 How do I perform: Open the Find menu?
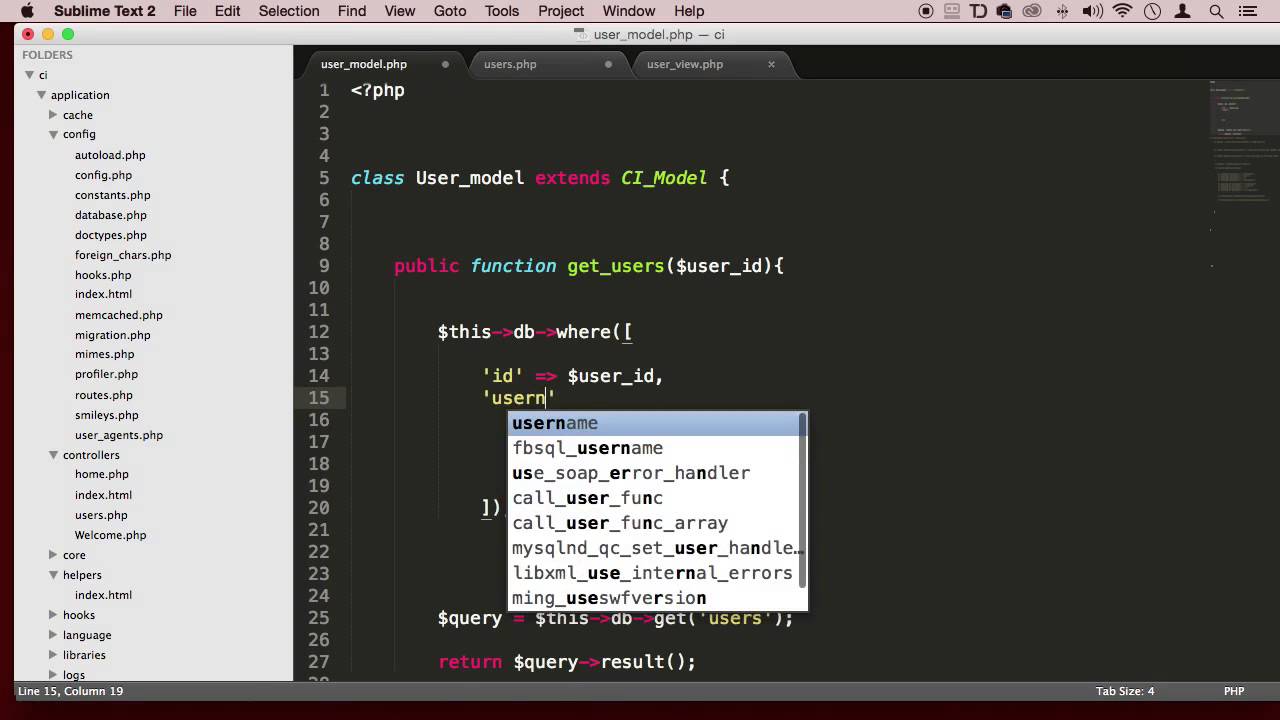[x=351, y=11]
